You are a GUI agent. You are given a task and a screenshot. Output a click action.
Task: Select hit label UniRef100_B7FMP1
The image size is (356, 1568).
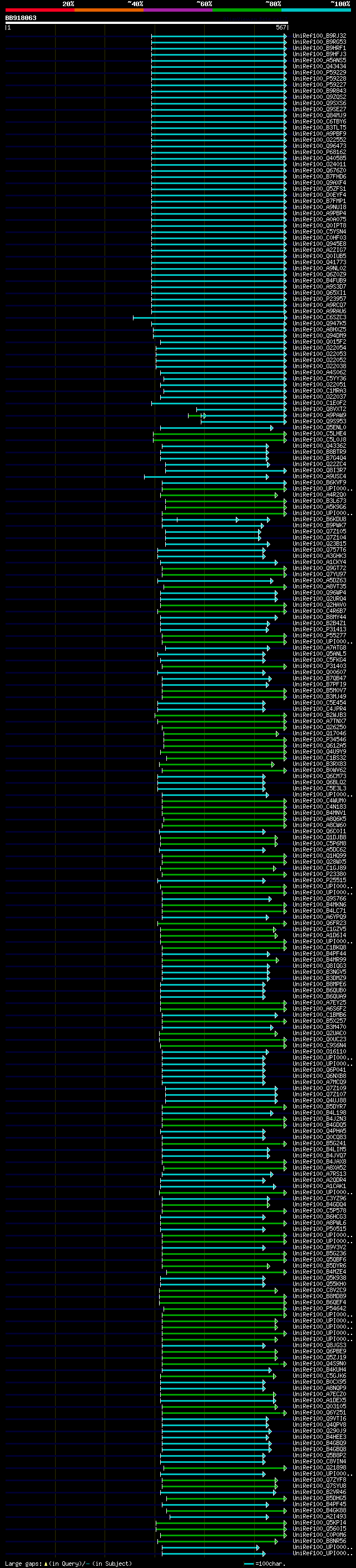(319, 201)
